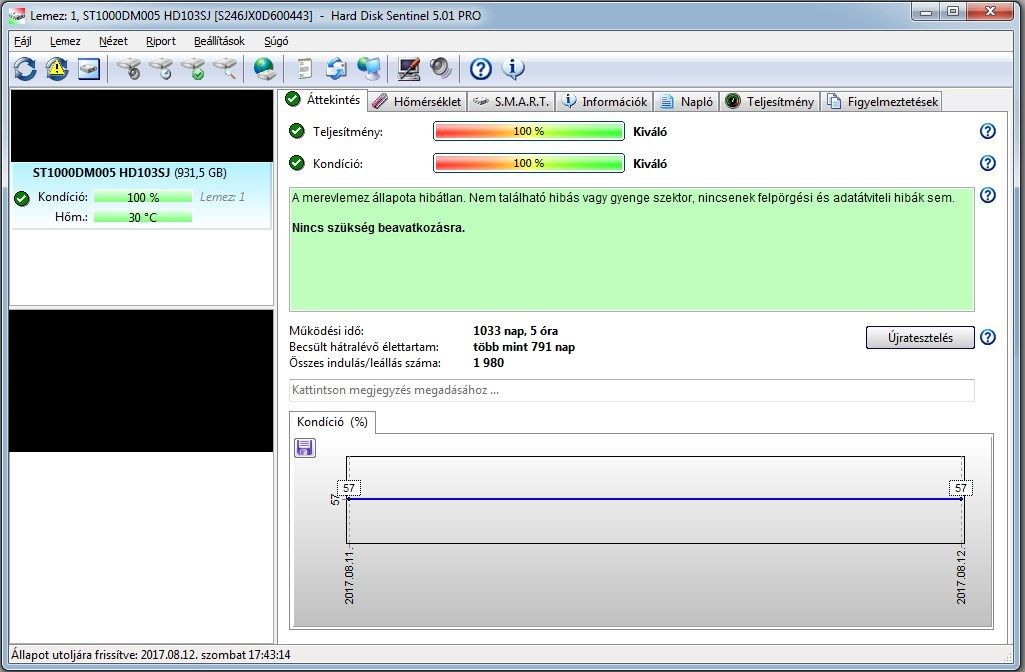Click help icon beside the status text box
Image resolution: width=1025 pixels, height=672 pixels.
tap(988, 195)
